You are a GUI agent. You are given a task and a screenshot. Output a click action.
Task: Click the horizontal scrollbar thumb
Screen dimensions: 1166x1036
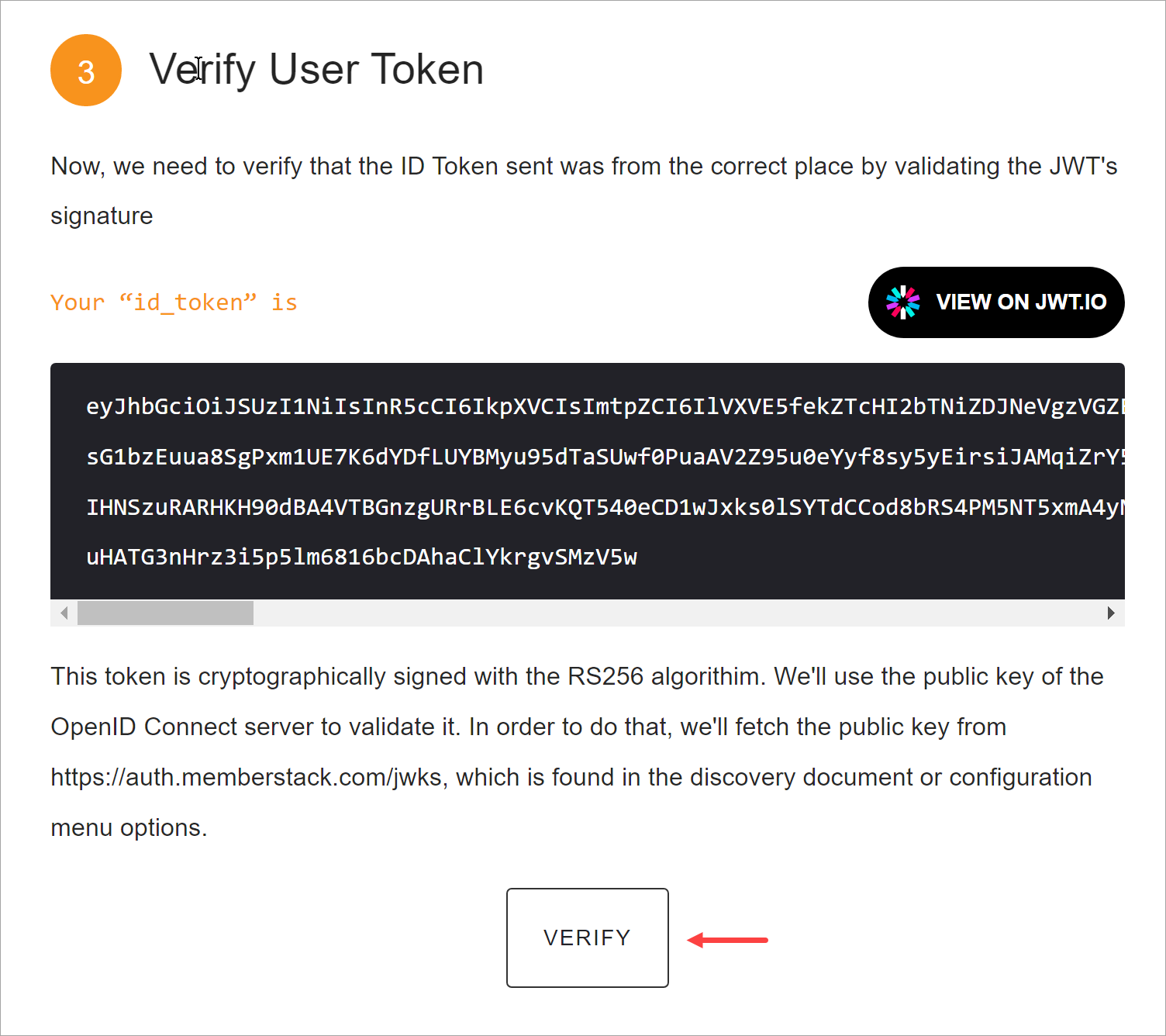[x=165, y=613]
